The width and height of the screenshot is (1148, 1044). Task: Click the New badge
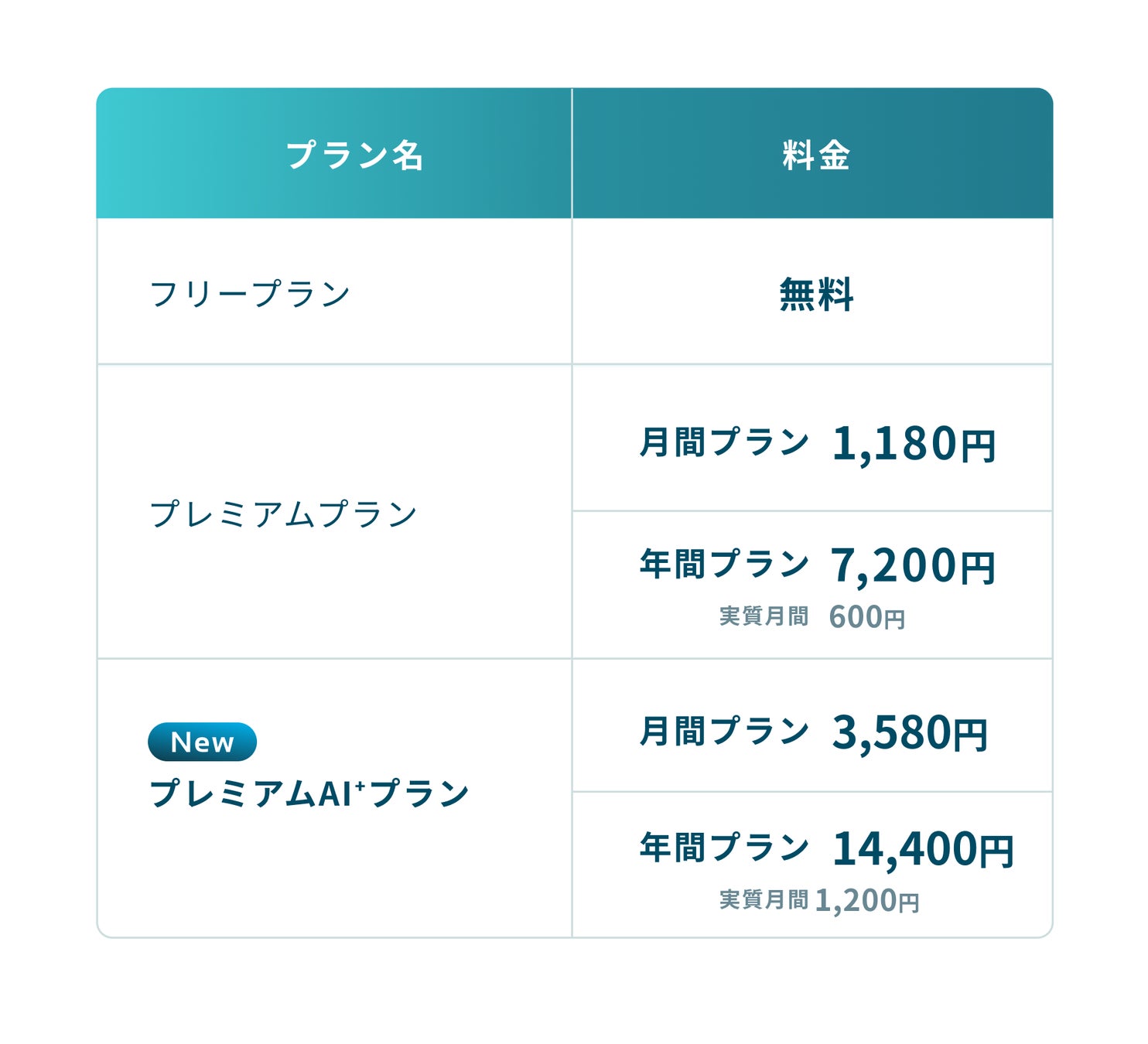pyautogui.click(x=202, y=742)
